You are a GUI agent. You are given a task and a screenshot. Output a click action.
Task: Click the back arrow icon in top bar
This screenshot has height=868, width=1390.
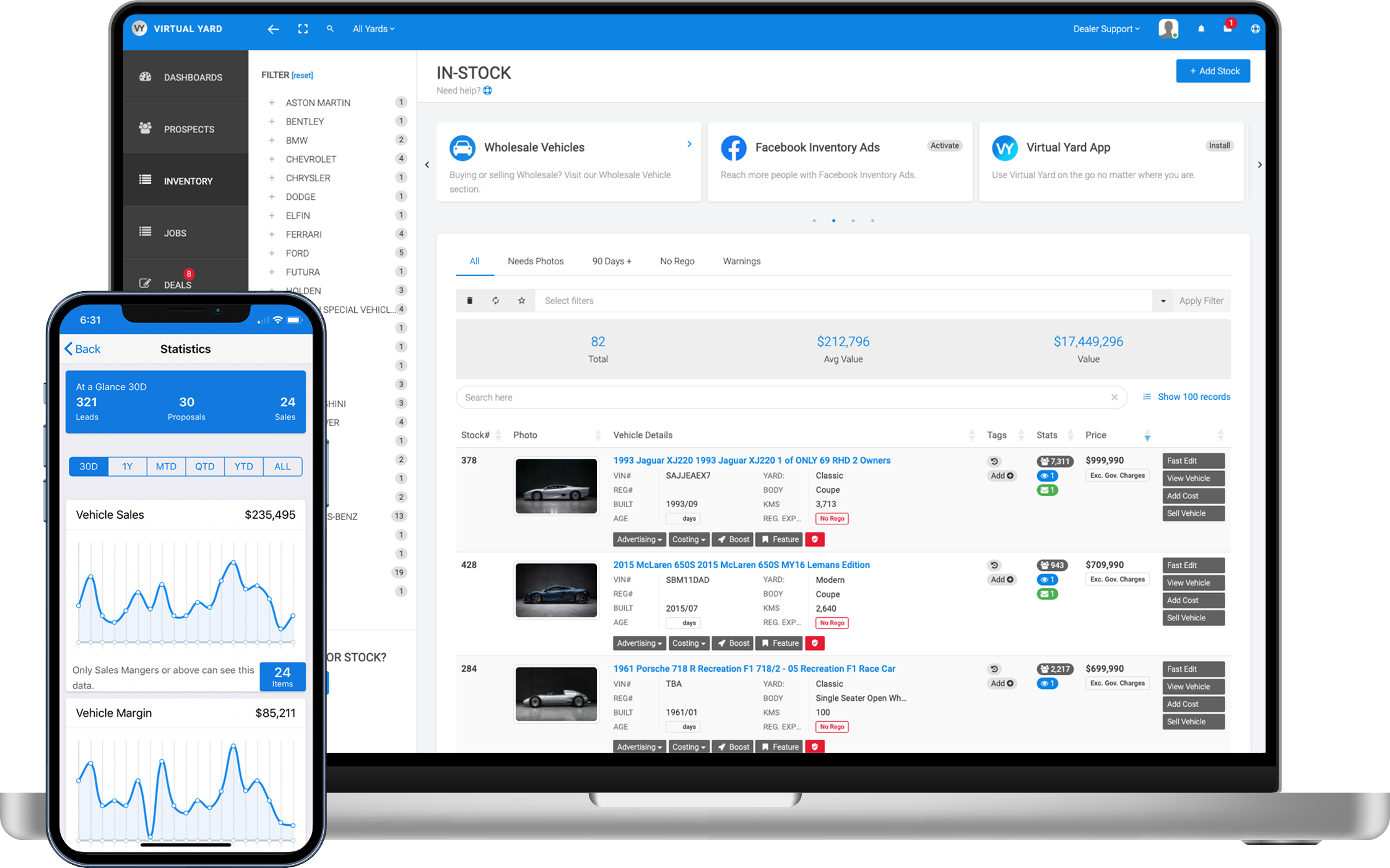pos(273,29)
